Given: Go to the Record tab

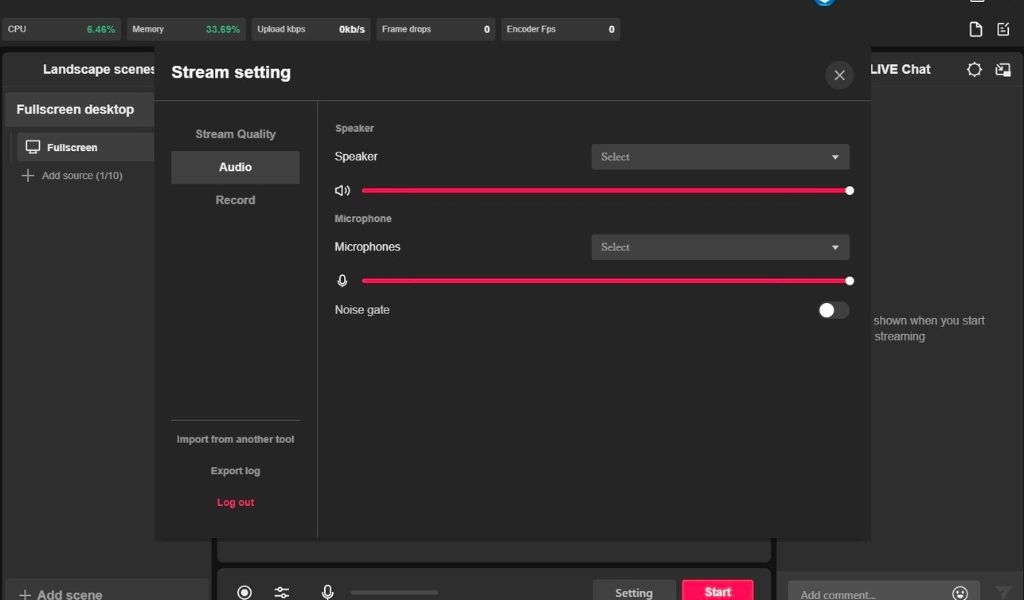Looking at the screenshot, I should coord(235,200).
